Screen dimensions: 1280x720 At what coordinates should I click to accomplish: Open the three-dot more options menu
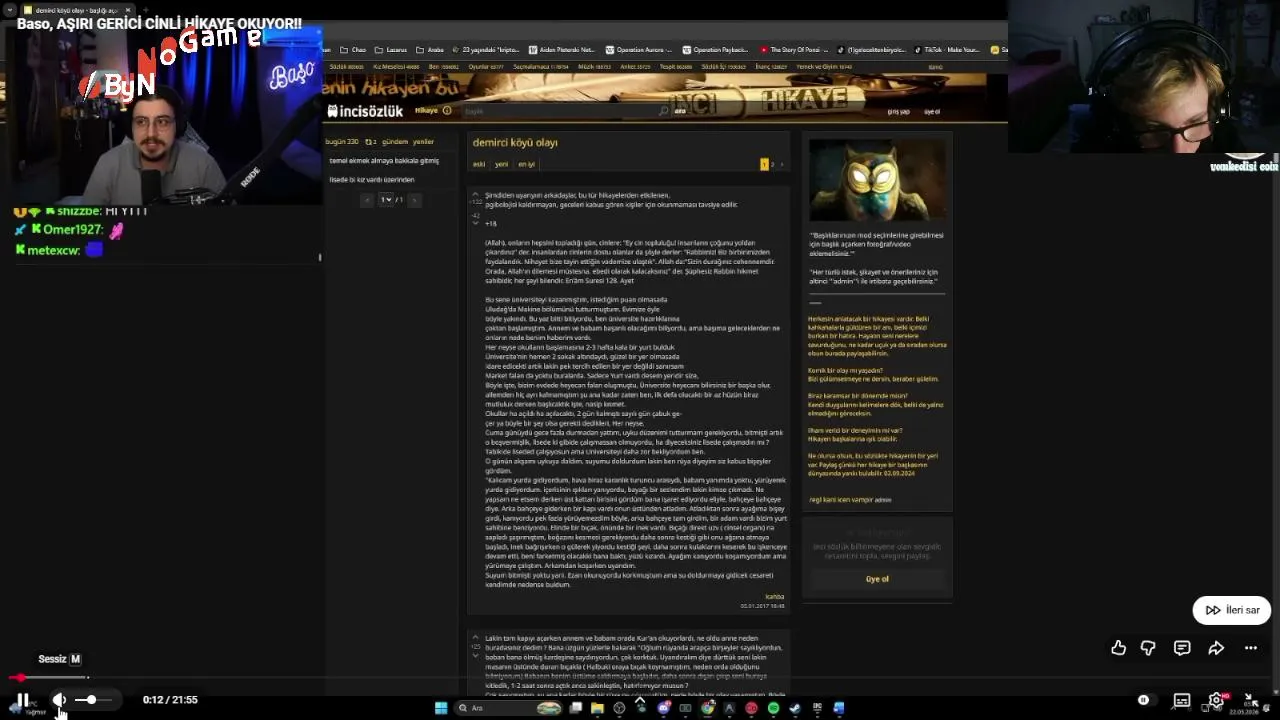(x=1251, y=648)
